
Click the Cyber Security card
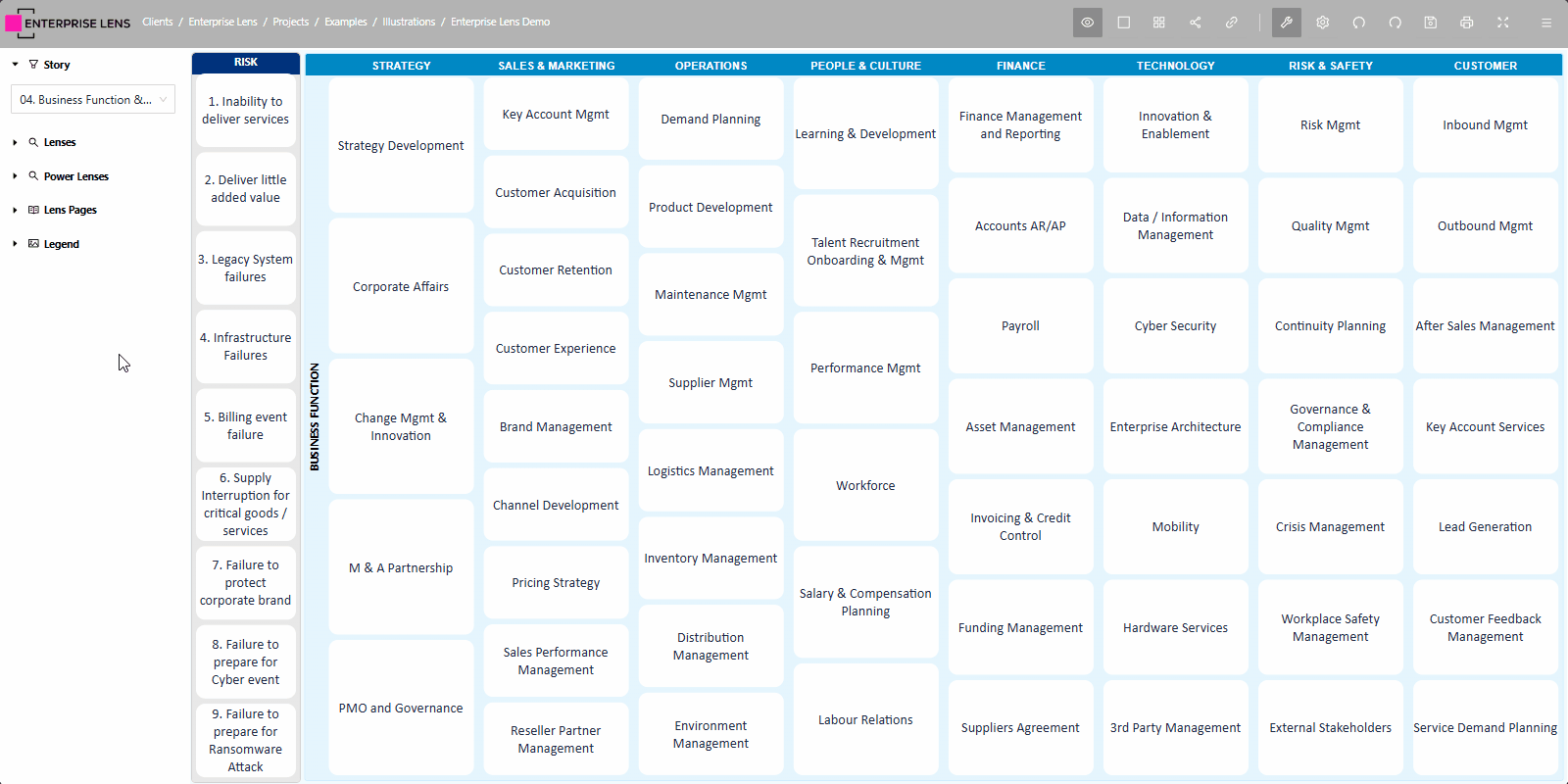click(x=1175, y=326)
